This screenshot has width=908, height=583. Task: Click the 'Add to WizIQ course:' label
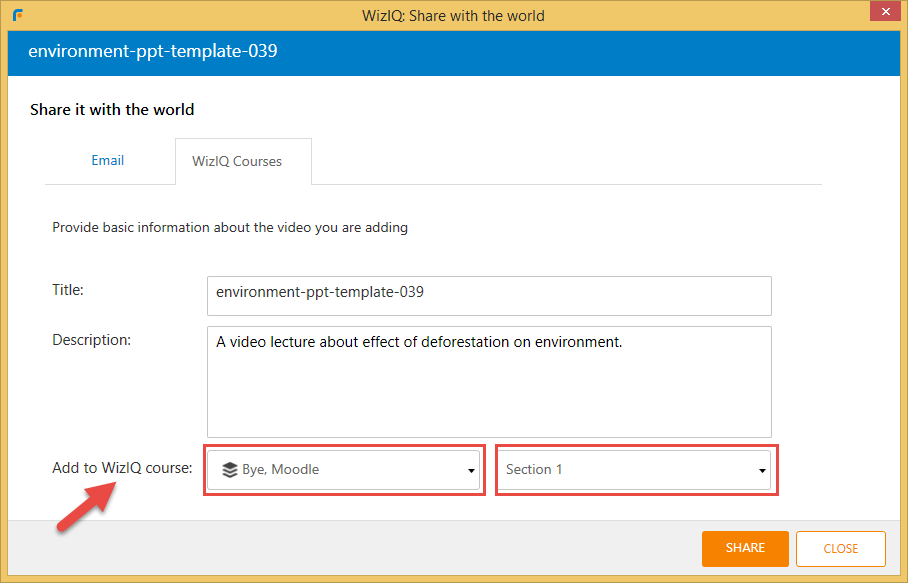[x=122, y=468]
